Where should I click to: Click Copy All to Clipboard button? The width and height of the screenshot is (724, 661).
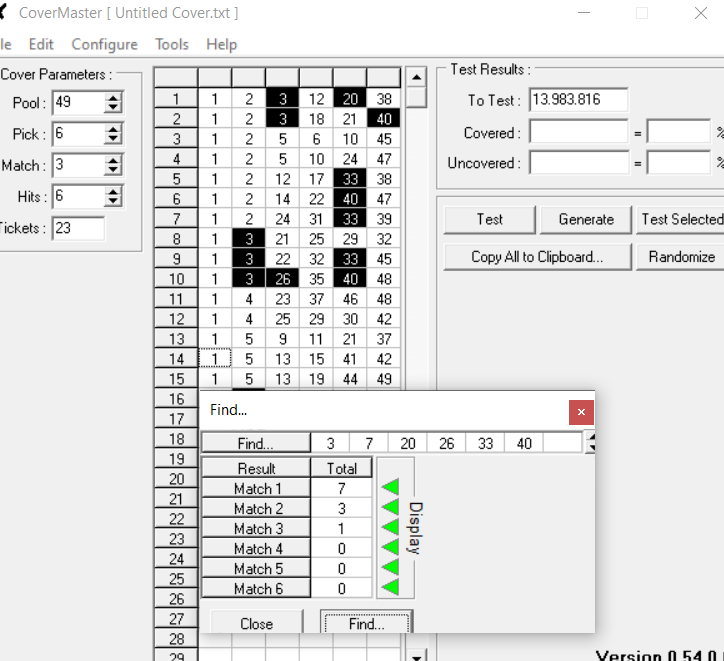537,257
